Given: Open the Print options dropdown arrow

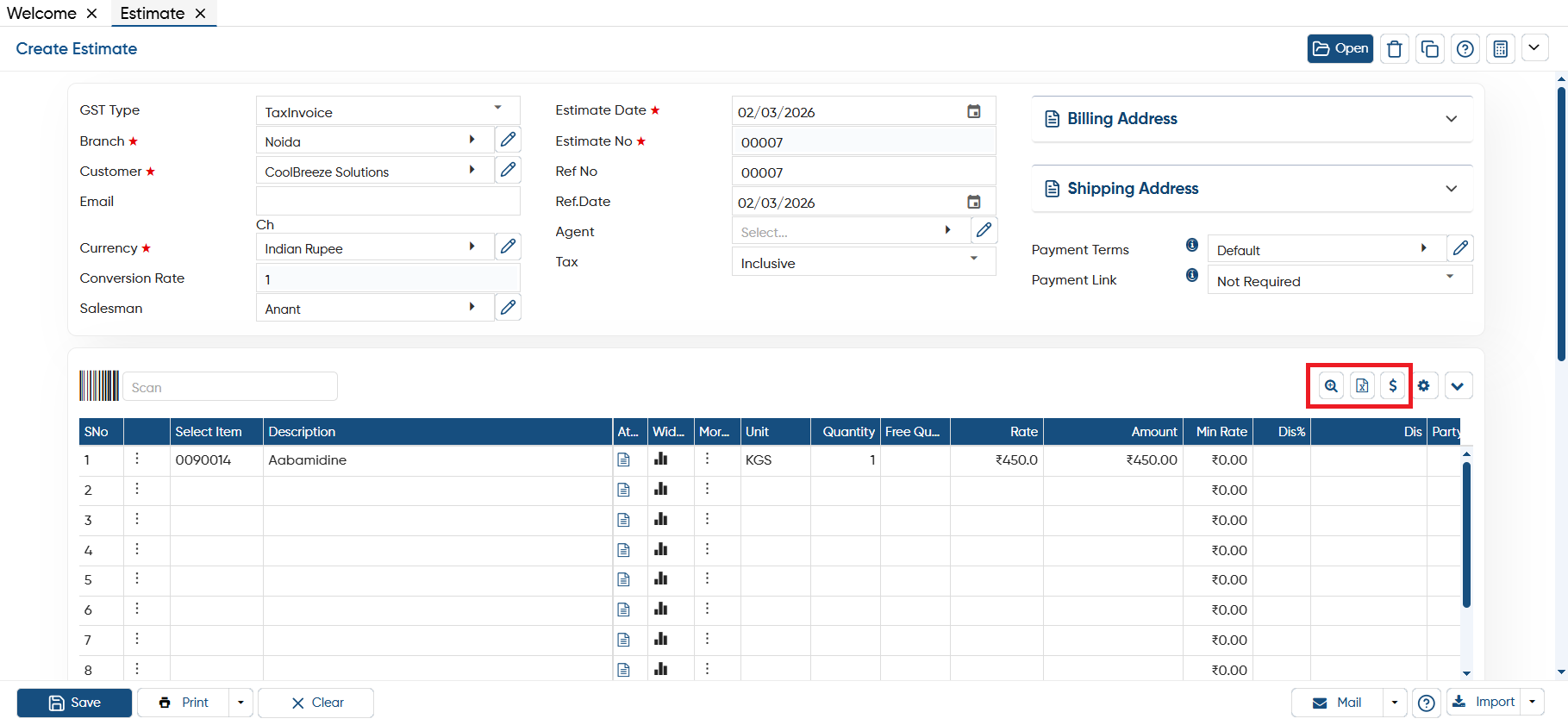Looking at the screenshot, I should 241,703.
